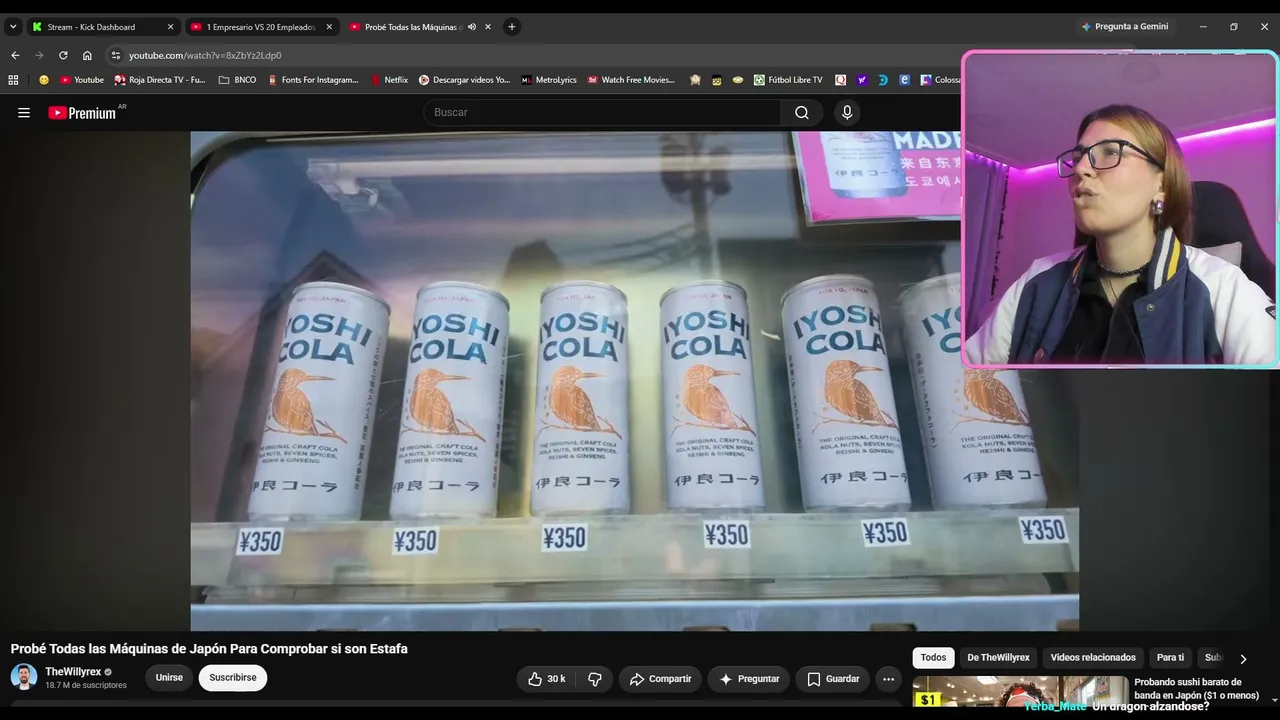Like the video (30 k)
Viewport: 1280px width, 720px height.
[546, 679]
